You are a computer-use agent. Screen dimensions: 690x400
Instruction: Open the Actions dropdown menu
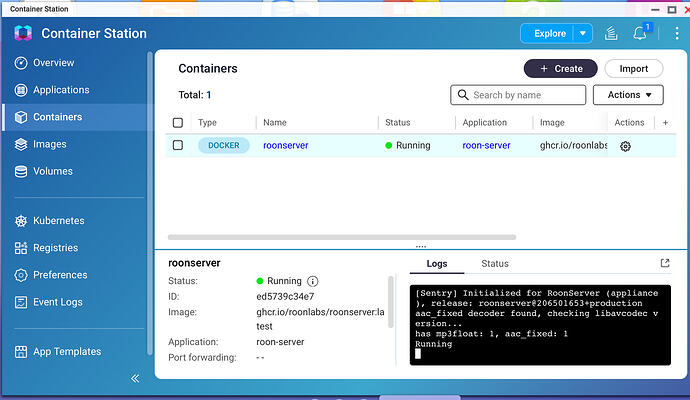pos(628,95)
